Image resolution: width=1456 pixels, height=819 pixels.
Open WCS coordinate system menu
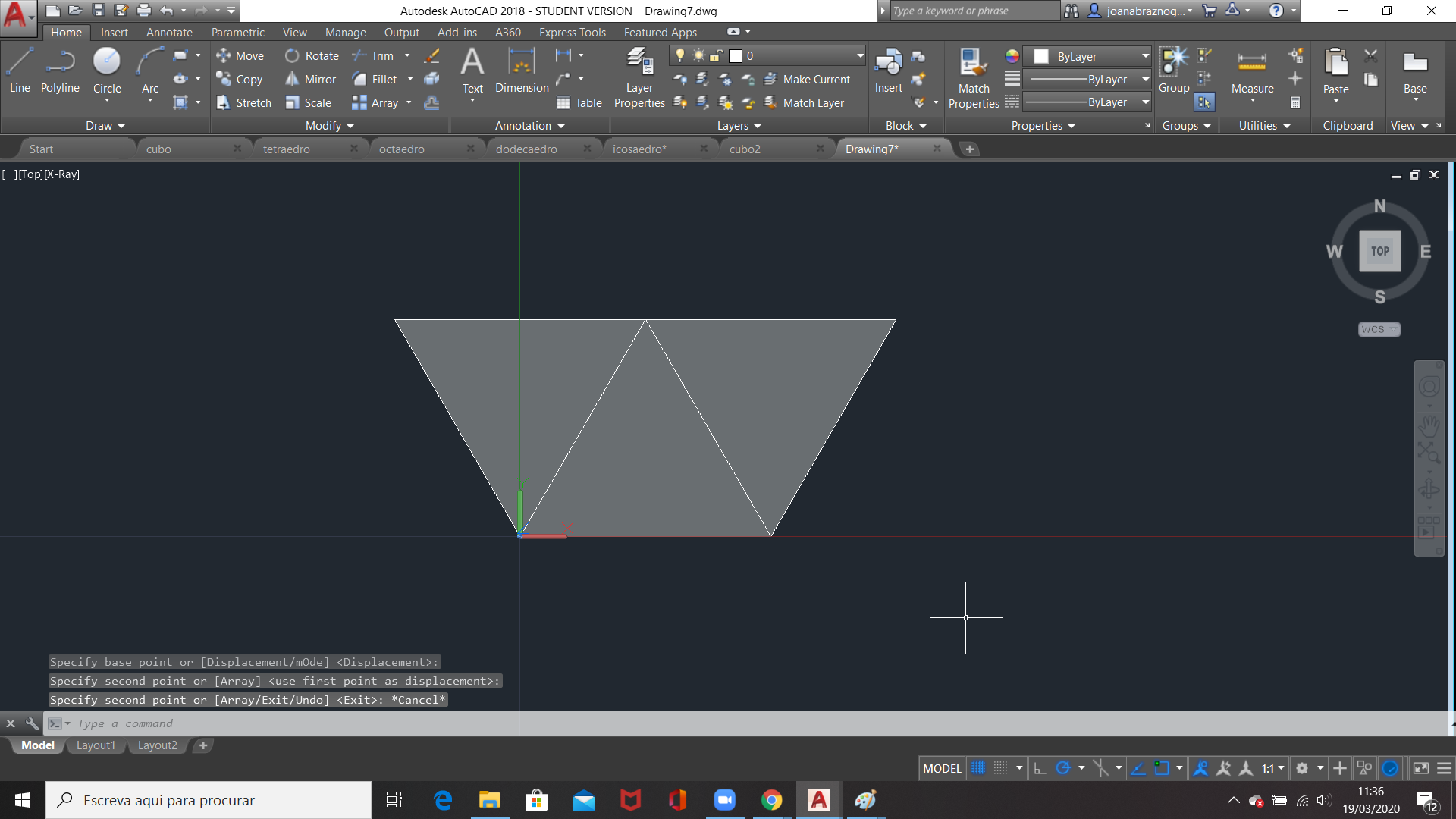coord(1379,329)
